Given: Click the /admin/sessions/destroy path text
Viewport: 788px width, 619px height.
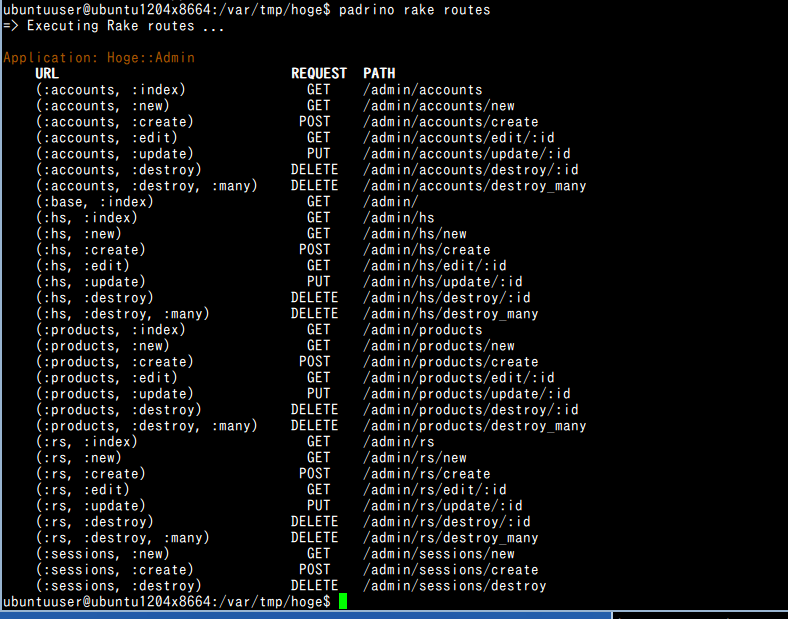Looking at the screenshot, I should click(x=455, y=585).
